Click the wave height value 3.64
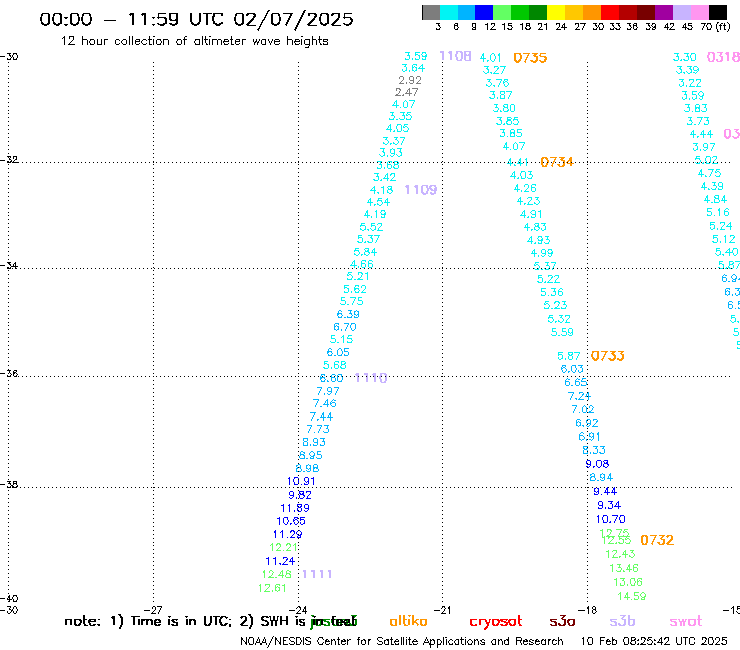Viewport: 740px width, 650px height. (413, 68)
